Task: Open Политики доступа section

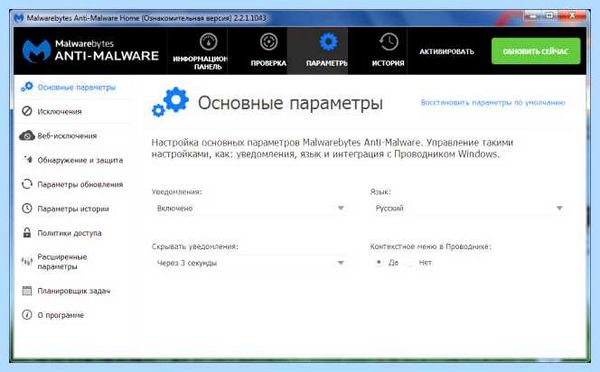Action: click(73, 233)
